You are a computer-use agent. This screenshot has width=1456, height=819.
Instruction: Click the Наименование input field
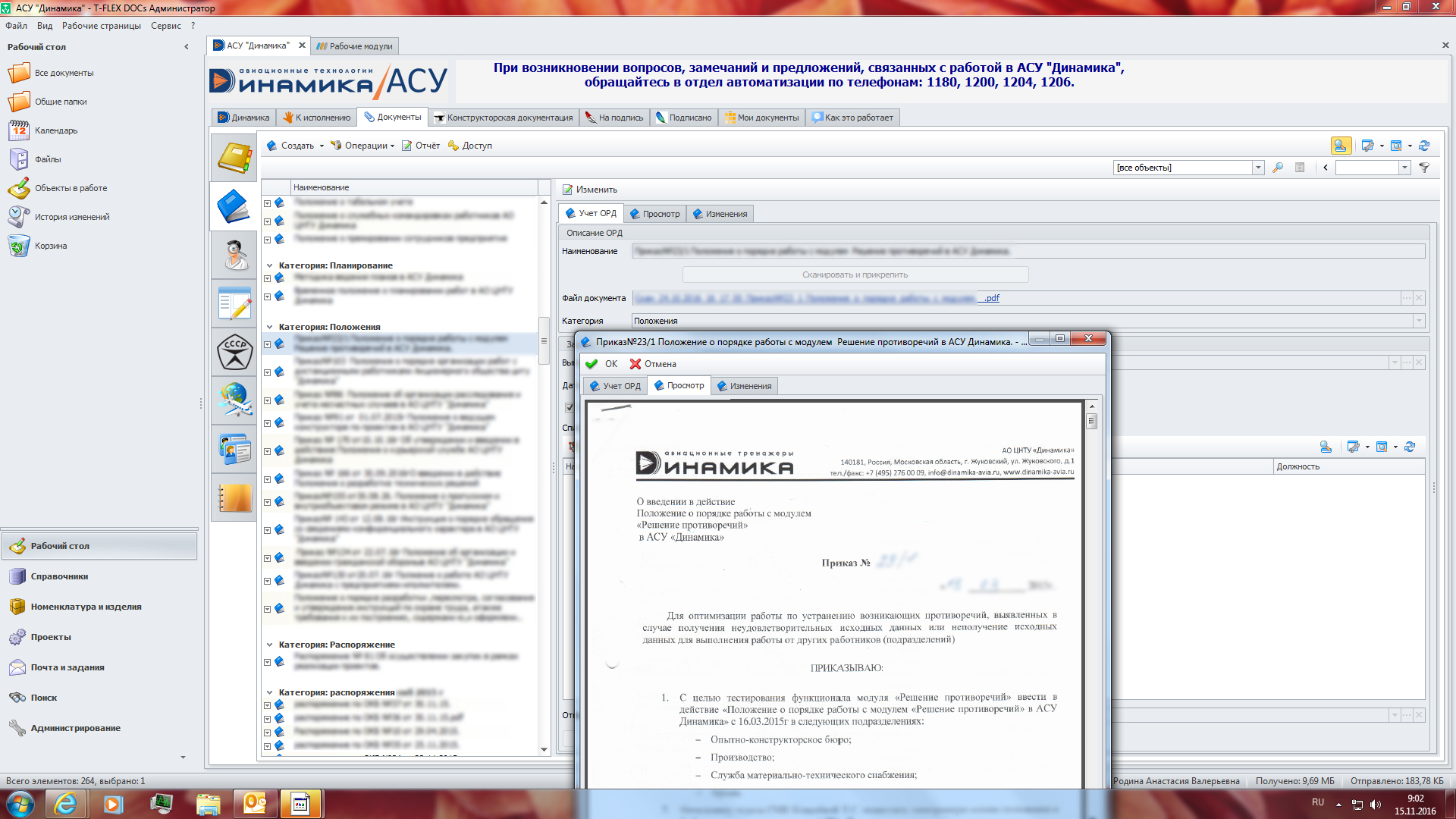(x=1029, y=251)
